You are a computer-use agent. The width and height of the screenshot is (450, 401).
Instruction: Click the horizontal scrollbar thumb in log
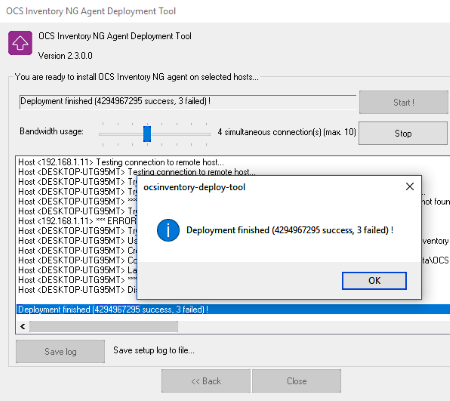(x=103, y=326)
